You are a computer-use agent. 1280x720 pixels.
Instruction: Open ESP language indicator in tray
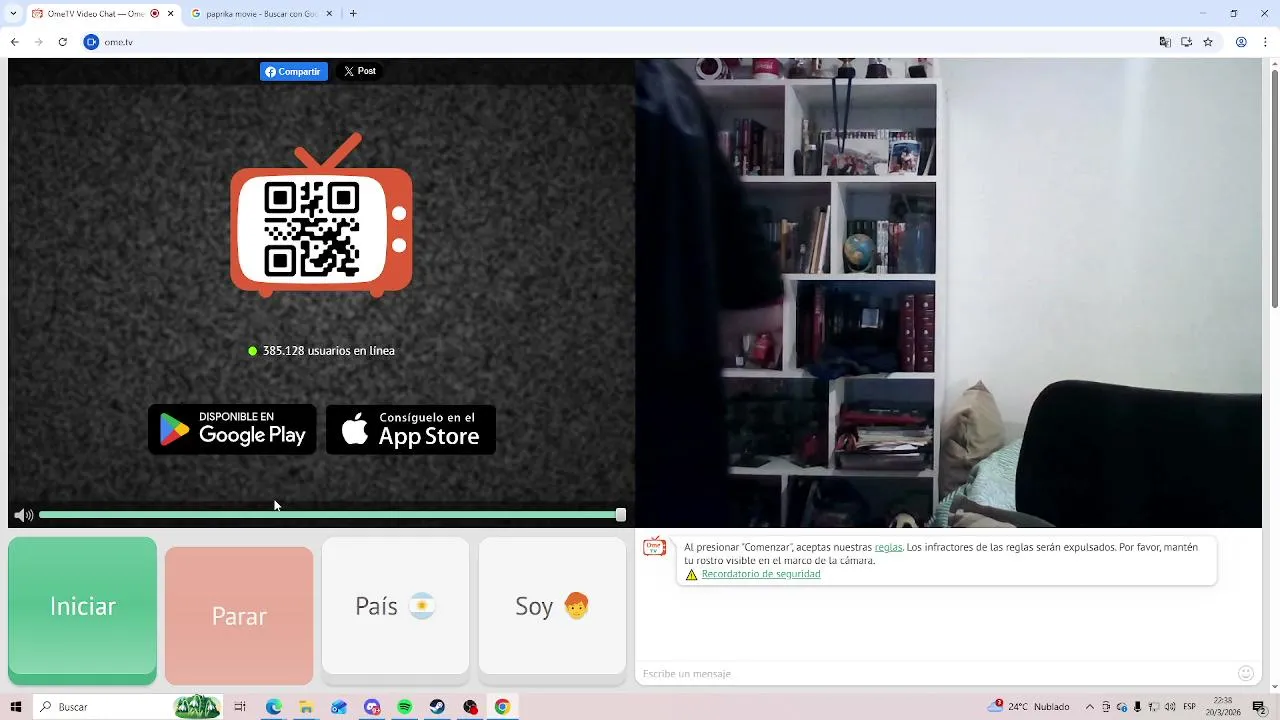click(1190, 707)
